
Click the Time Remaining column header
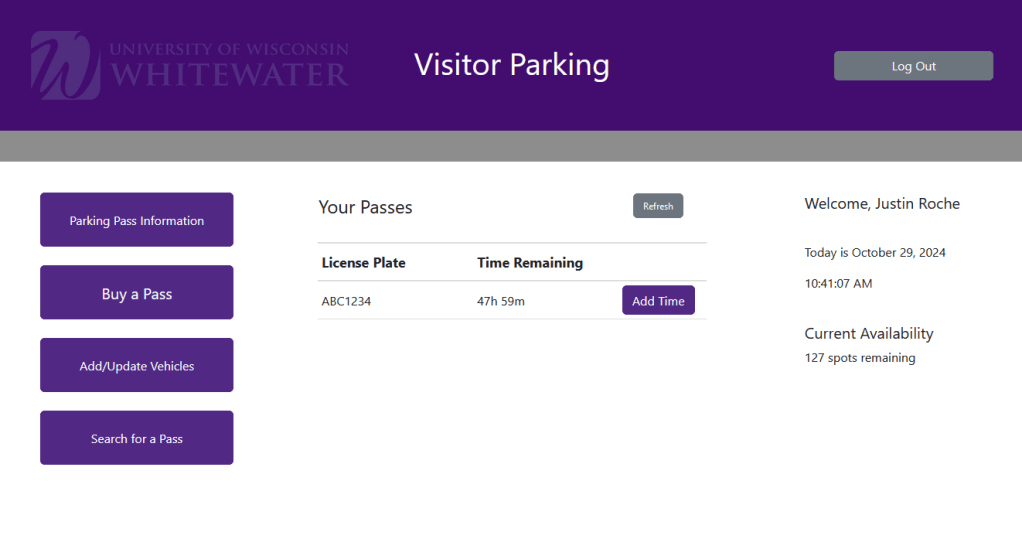pyautogui.click(x=530, y=263)
